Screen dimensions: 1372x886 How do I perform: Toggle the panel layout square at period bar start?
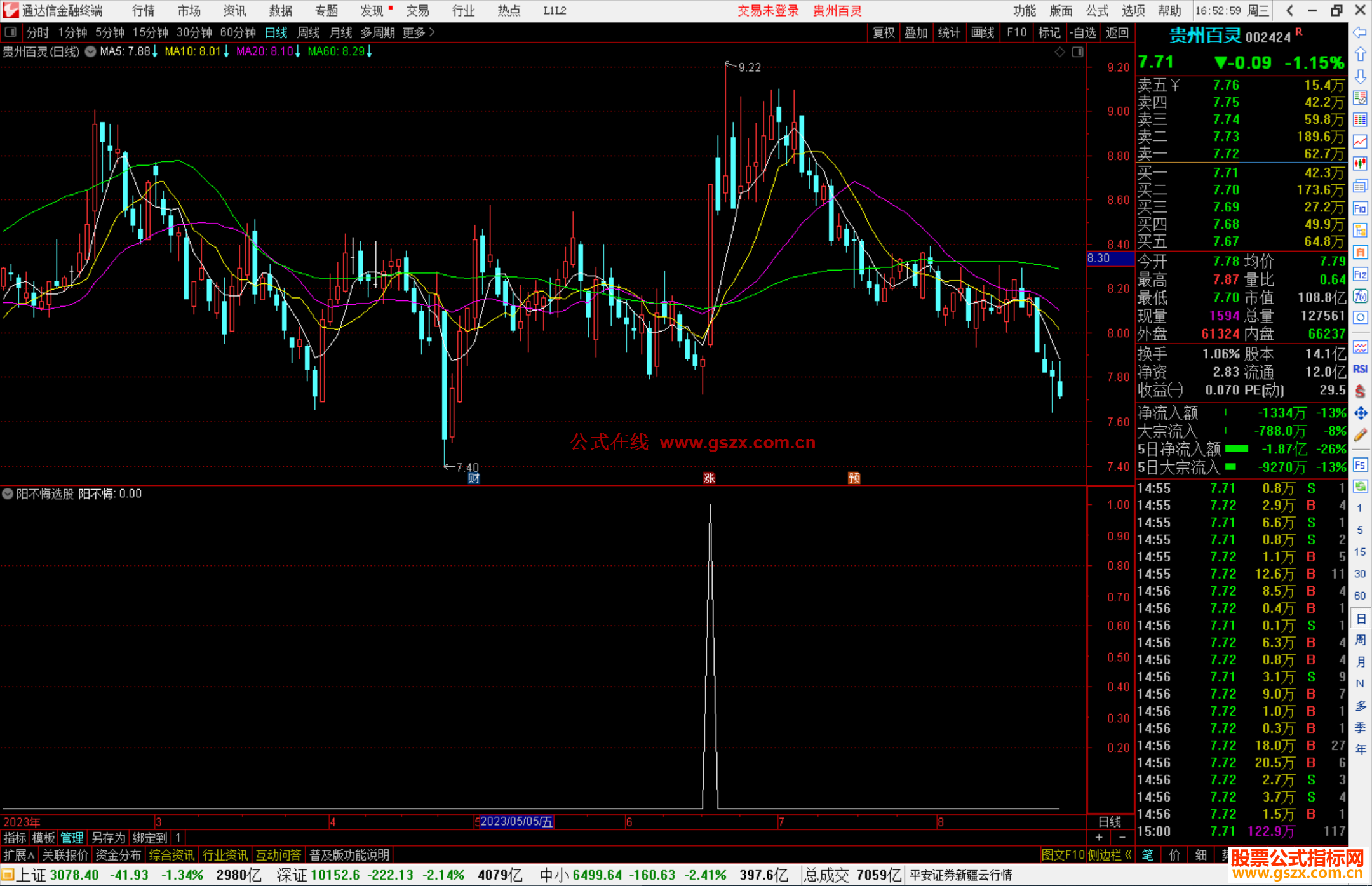tap(10, 32)
